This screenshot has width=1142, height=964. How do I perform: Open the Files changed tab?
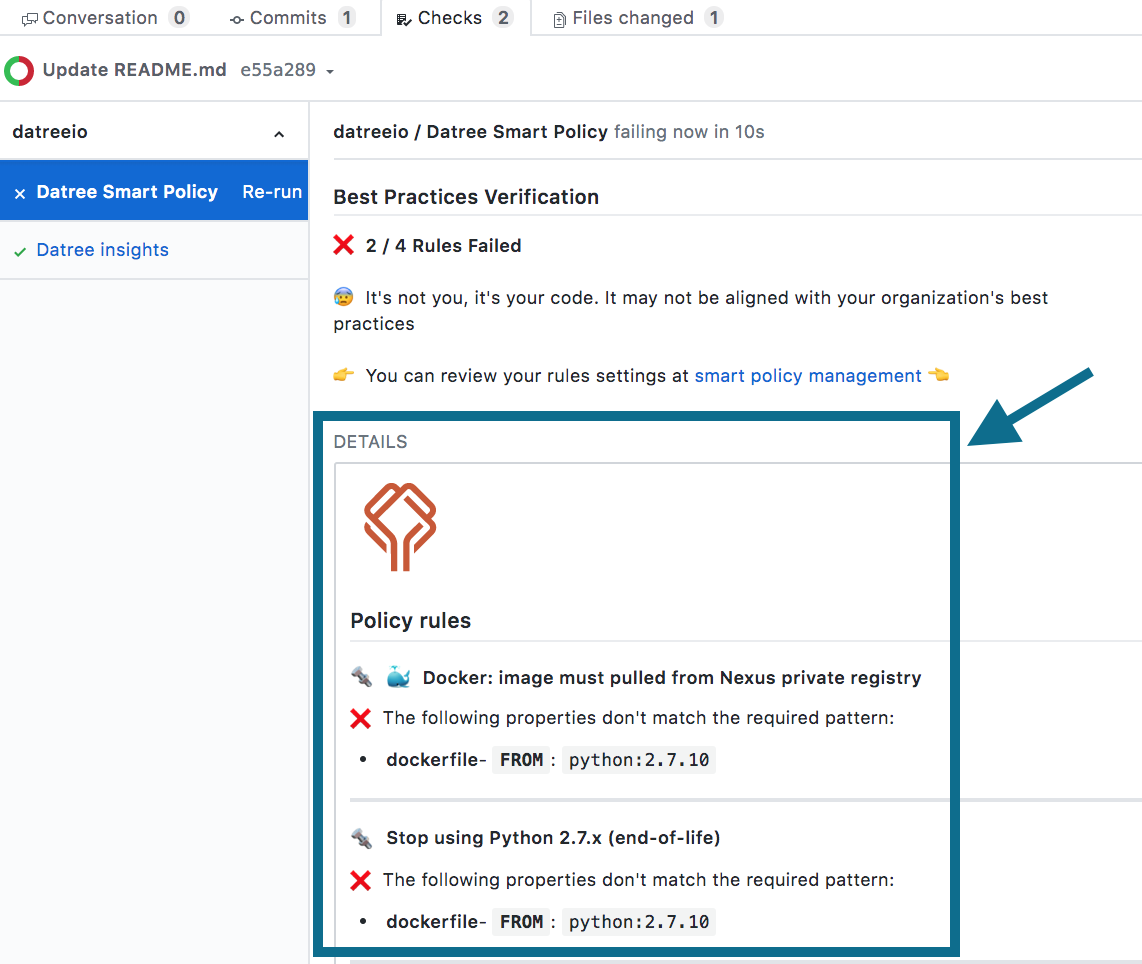pos(633,18)
